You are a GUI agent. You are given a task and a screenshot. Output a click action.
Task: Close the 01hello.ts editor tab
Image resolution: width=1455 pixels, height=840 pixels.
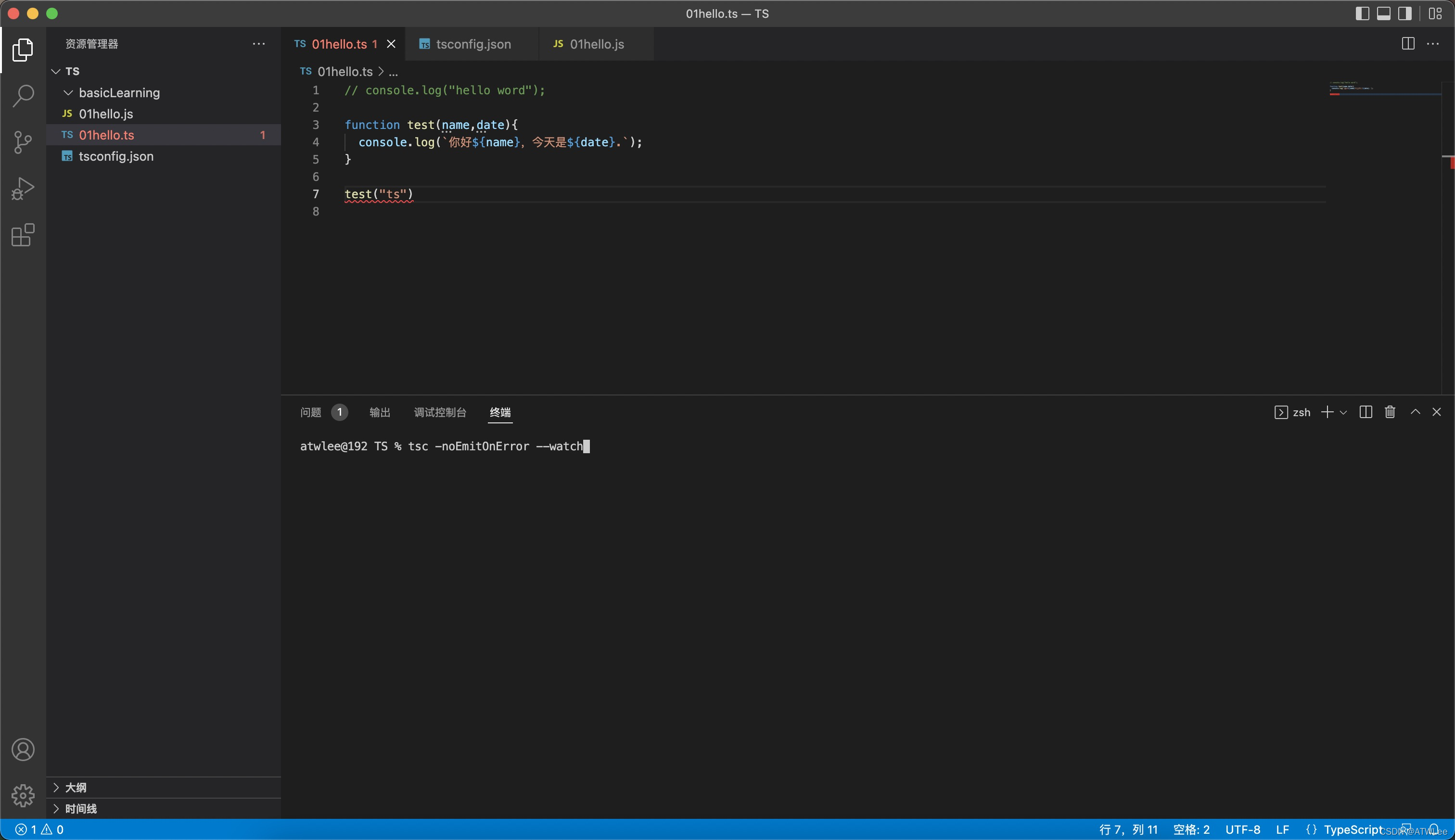pyautogui.click(x=391, y=44)
